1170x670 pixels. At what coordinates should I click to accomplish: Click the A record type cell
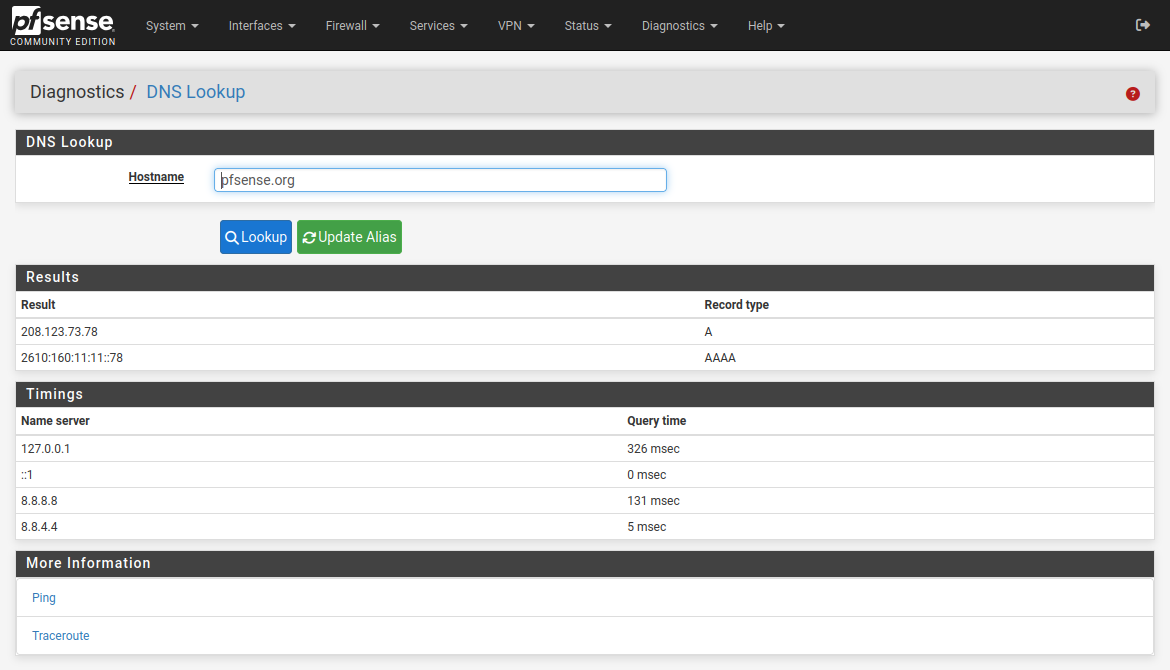(708, 331)
